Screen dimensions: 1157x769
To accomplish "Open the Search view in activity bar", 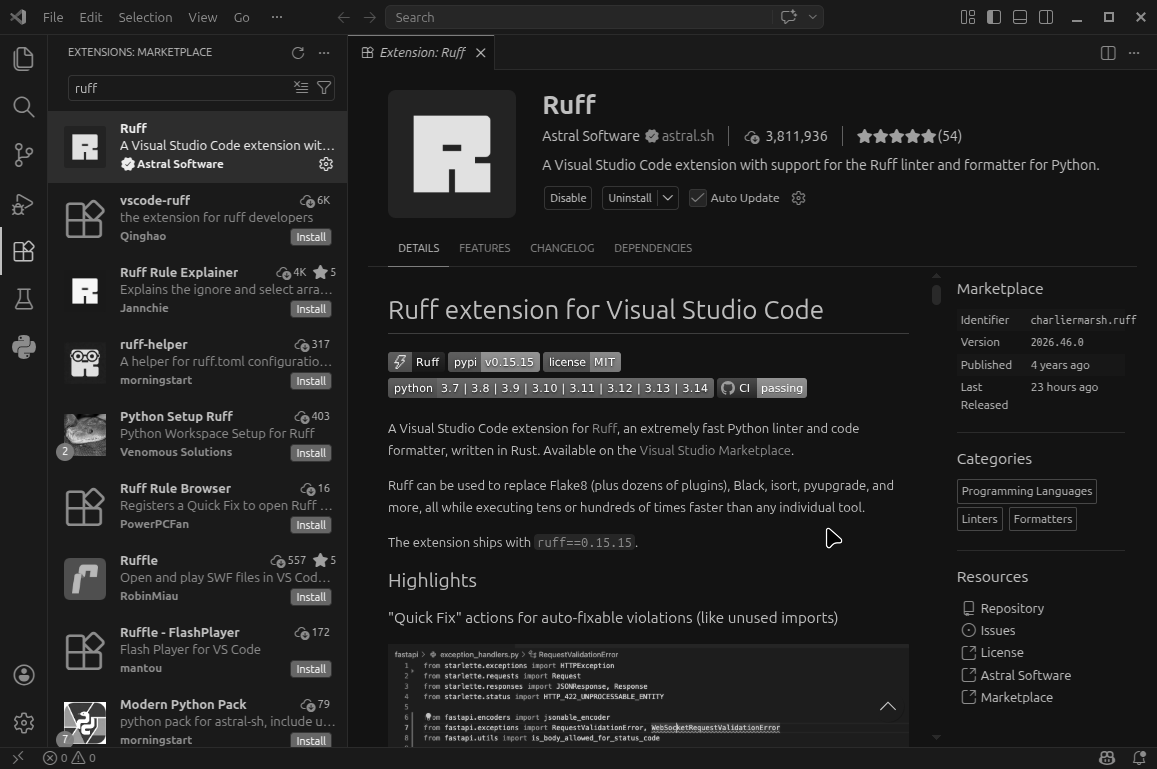I will 24,107.
